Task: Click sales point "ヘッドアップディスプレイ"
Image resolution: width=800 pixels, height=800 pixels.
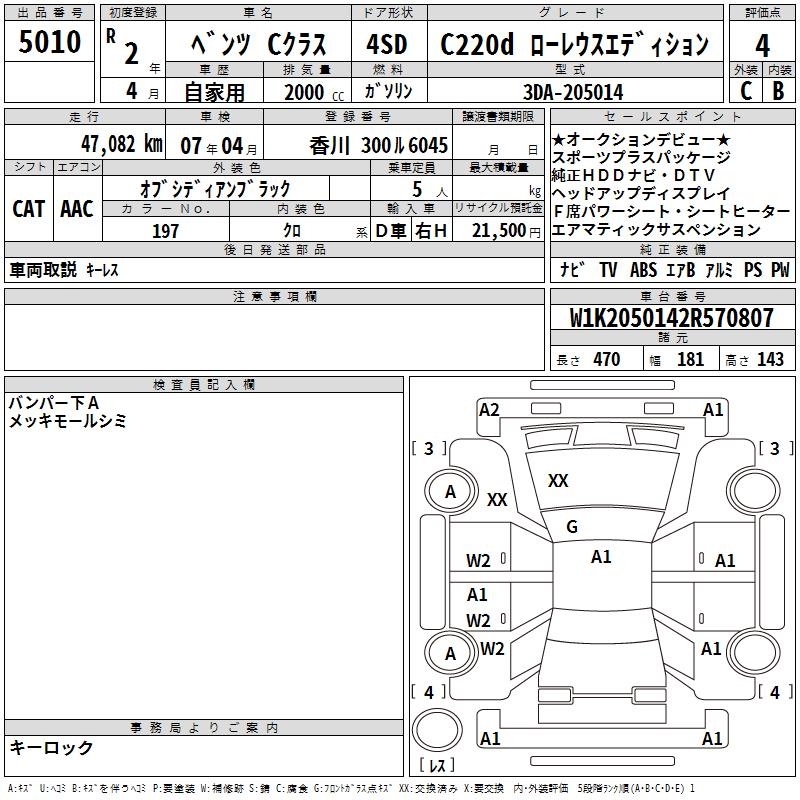Action: pyautogui.click(x=641, y=193)
